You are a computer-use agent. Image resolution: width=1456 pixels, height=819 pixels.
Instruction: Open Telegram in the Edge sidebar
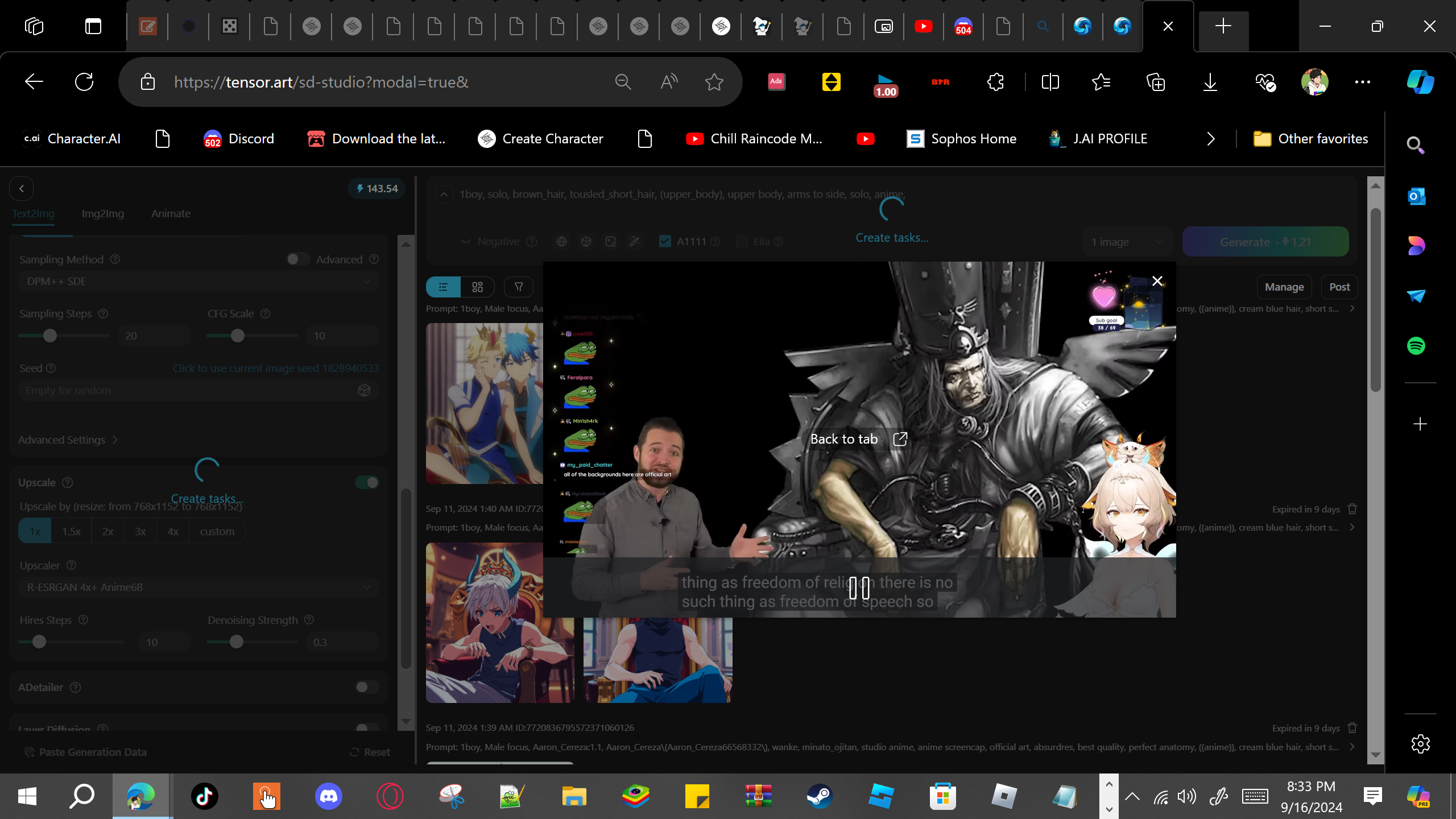click(1416, 296)
